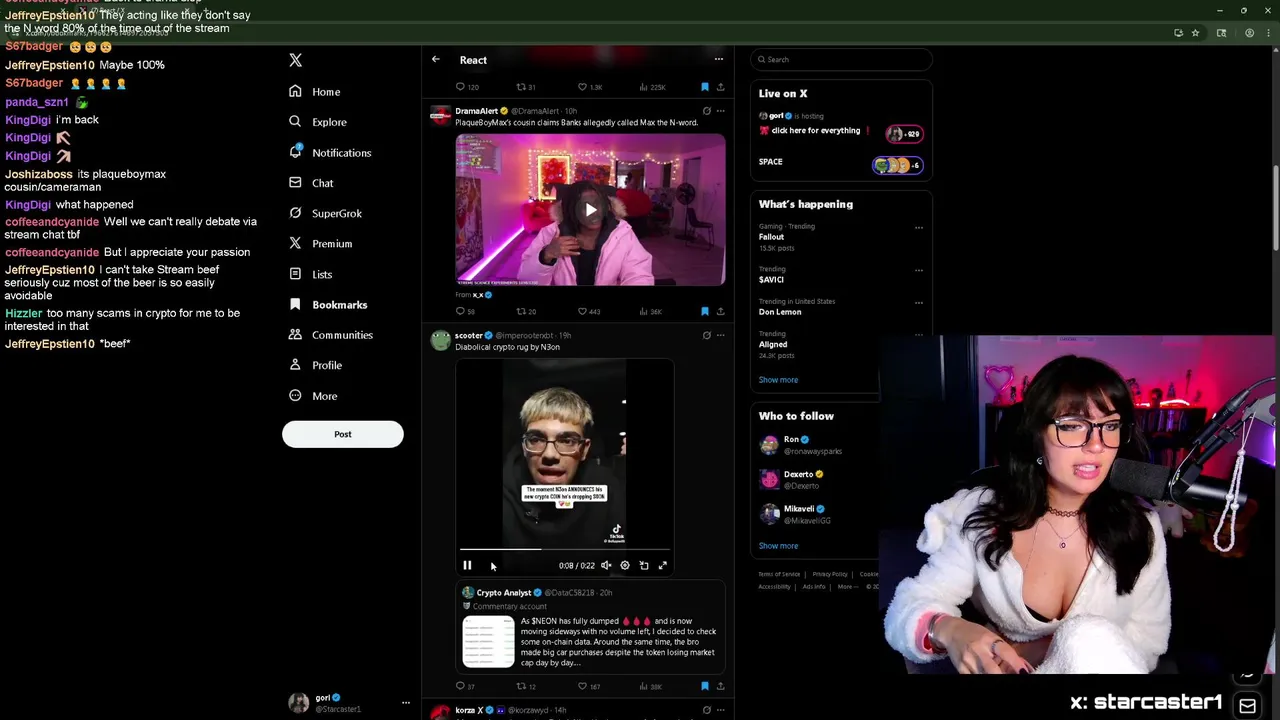1280x720 pixels.
Task: Pause the scooter post video
Action: (x=467, y=566)
